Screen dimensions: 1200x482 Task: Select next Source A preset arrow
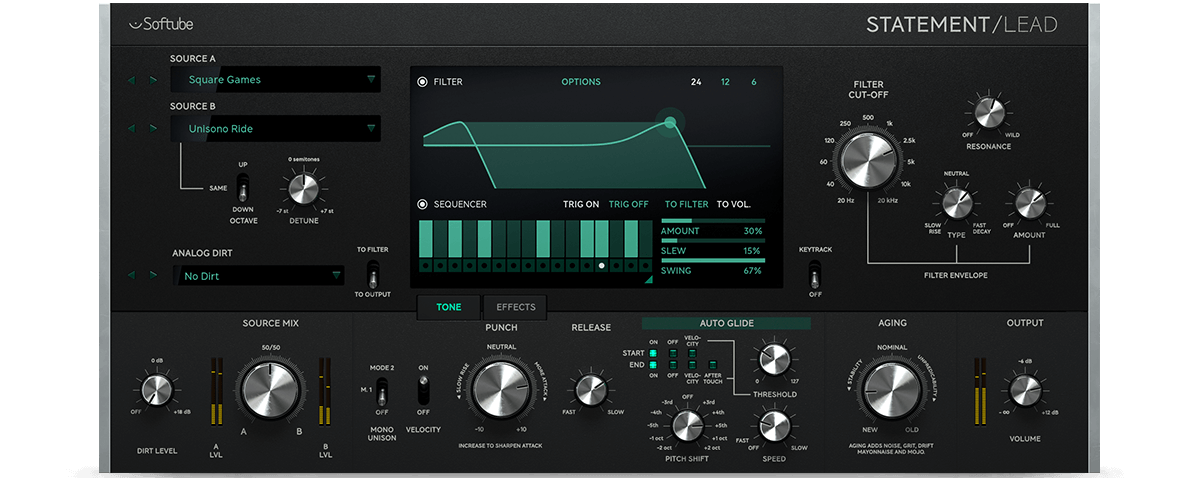153,80
